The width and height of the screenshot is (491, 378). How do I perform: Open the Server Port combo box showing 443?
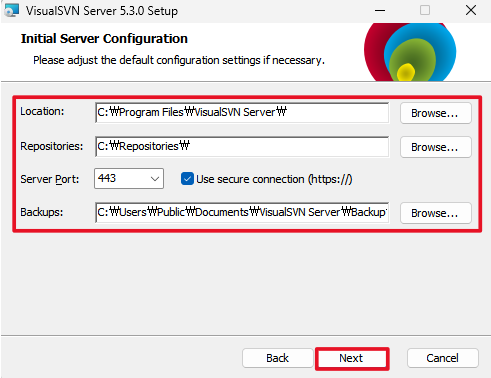[129, 179]
